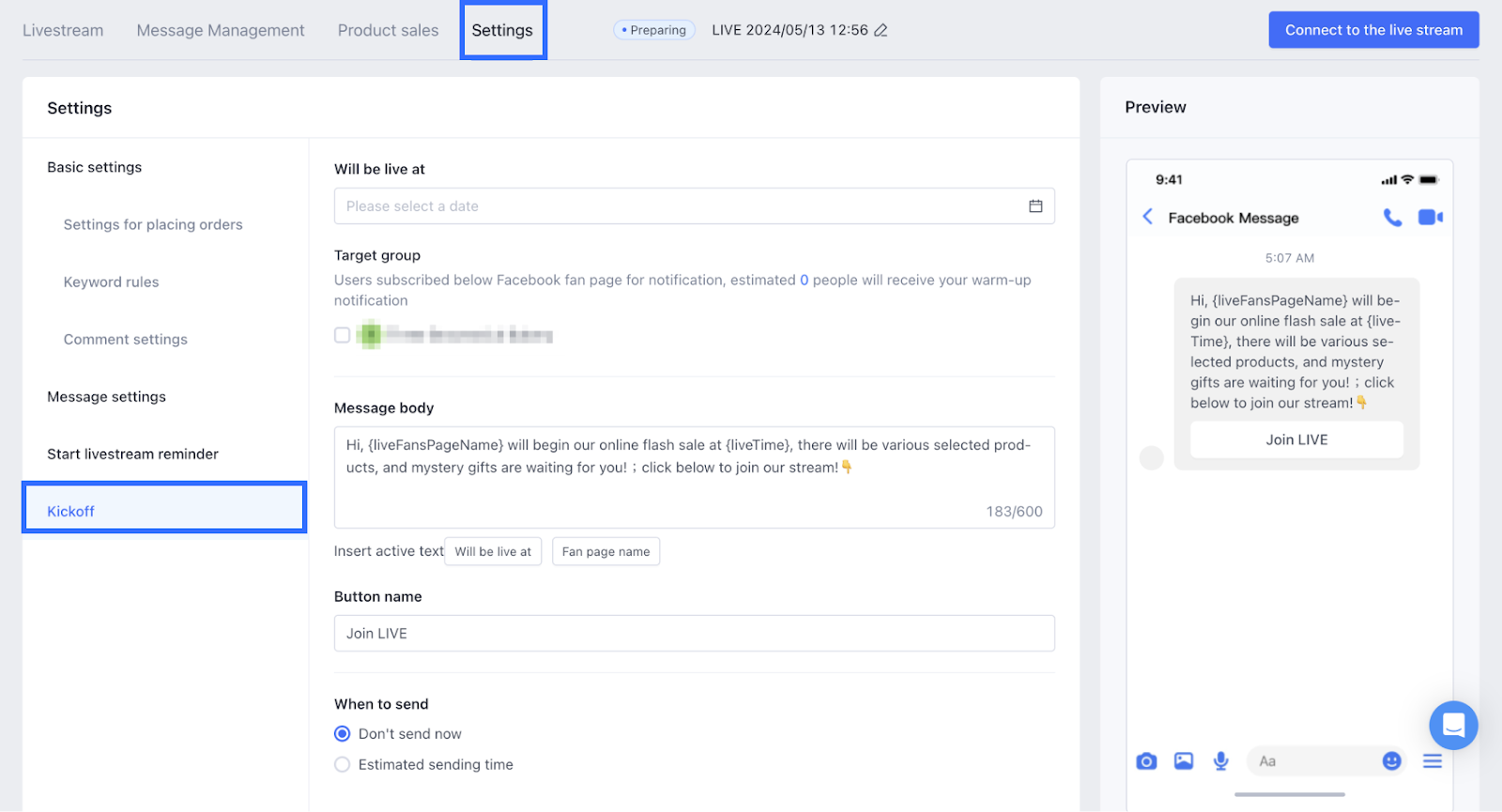Click the pencil icon to edit livestream name
This screenshot has width=1502, height=812.
[x=881, y=30]
